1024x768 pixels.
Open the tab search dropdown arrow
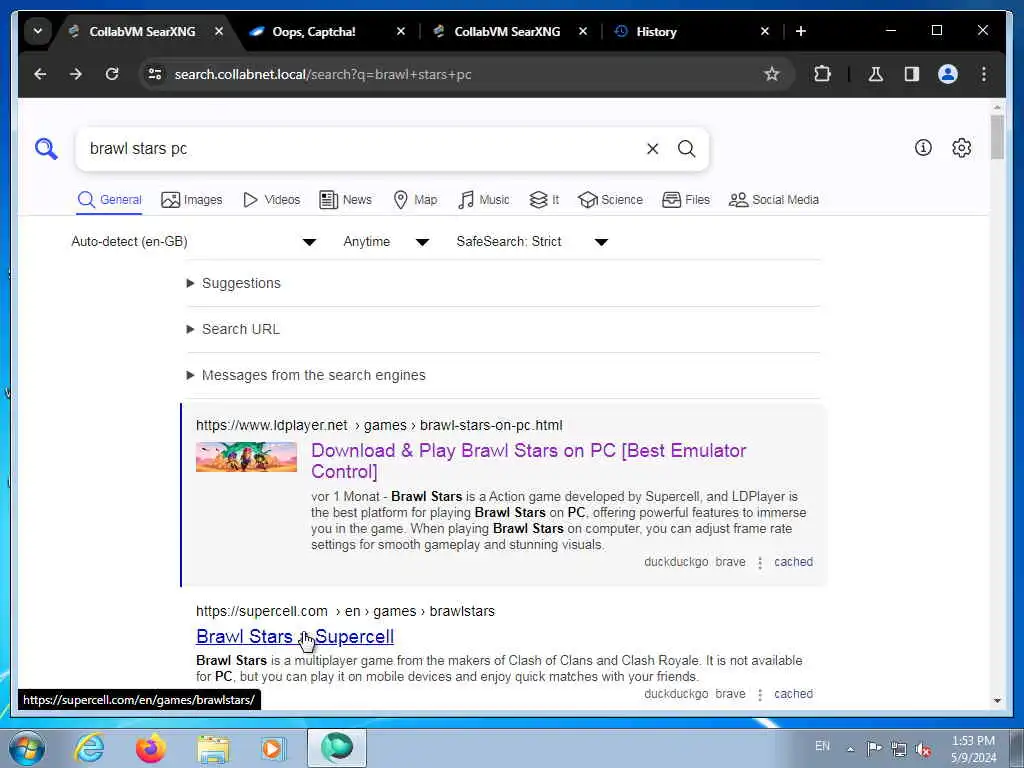(37, 31)
